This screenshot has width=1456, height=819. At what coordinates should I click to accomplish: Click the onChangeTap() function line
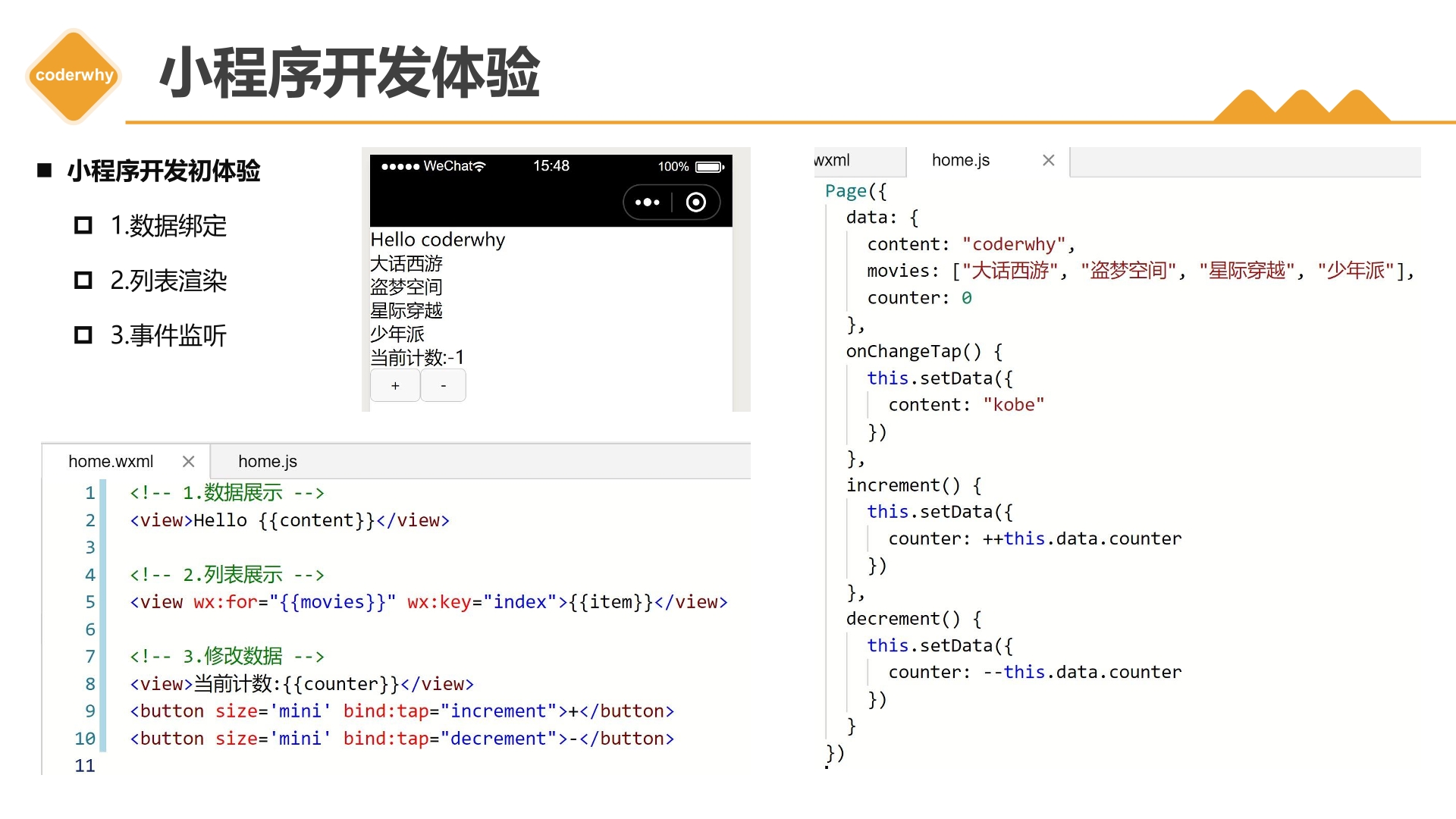coord(924,351)
